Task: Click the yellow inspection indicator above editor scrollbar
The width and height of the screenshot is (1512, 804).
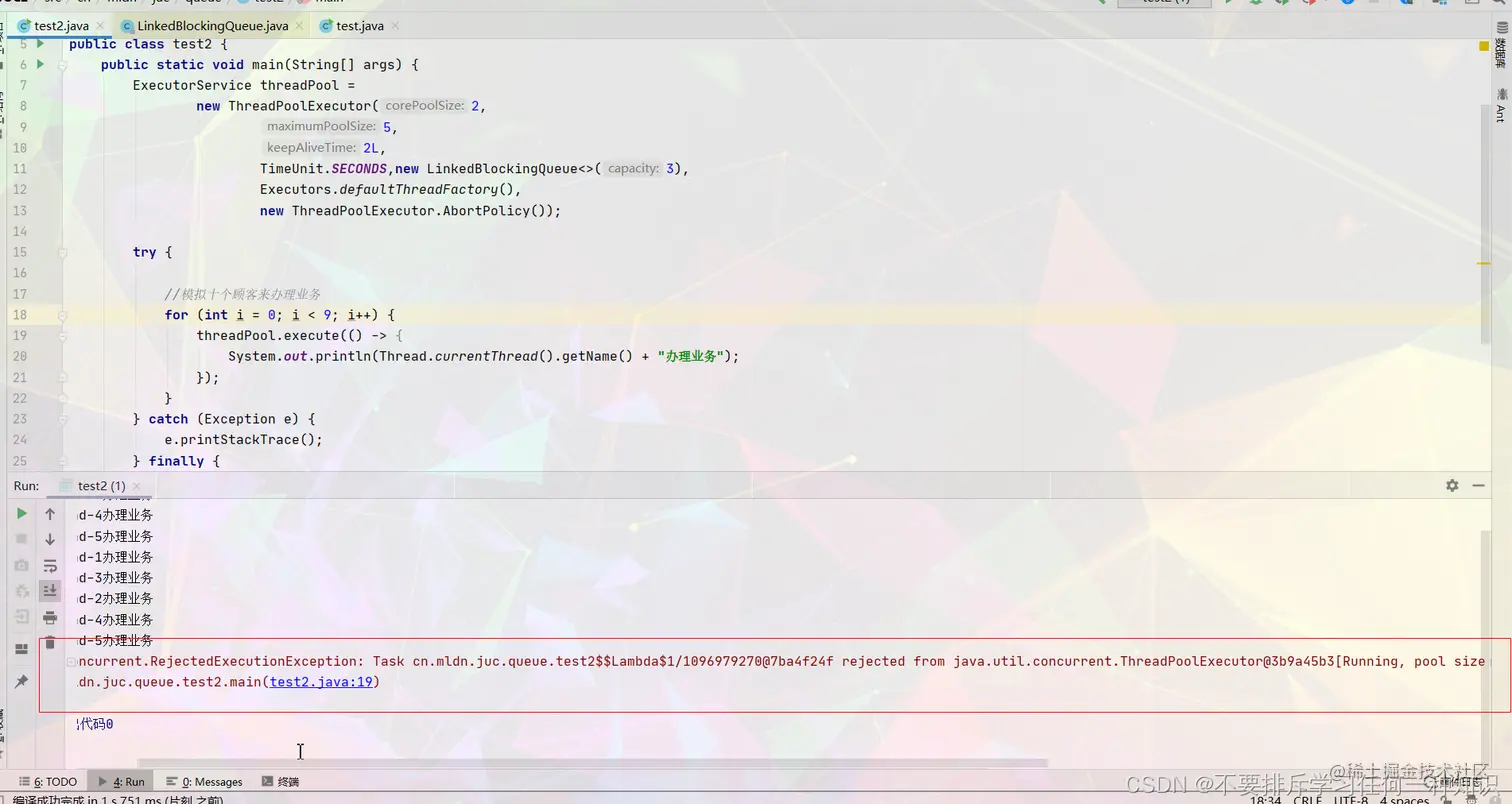Action: tap(1484, 46)
